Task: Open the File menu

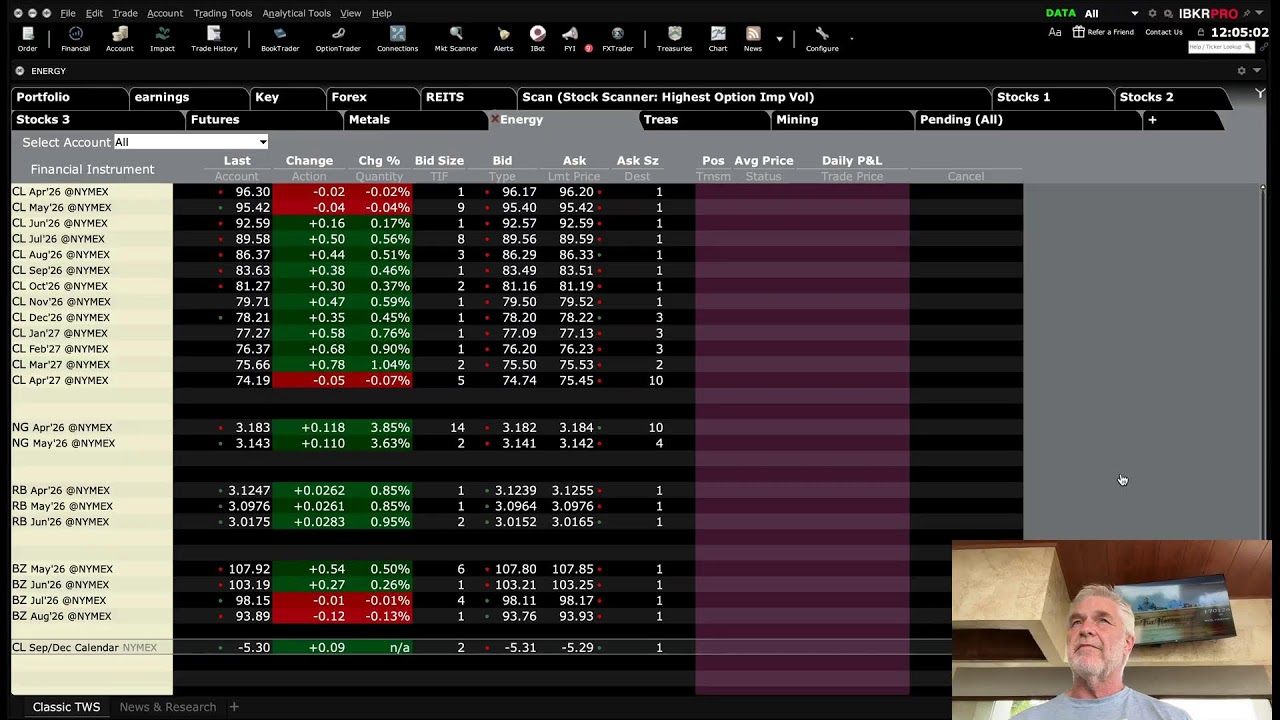Action: click(68, 13)
